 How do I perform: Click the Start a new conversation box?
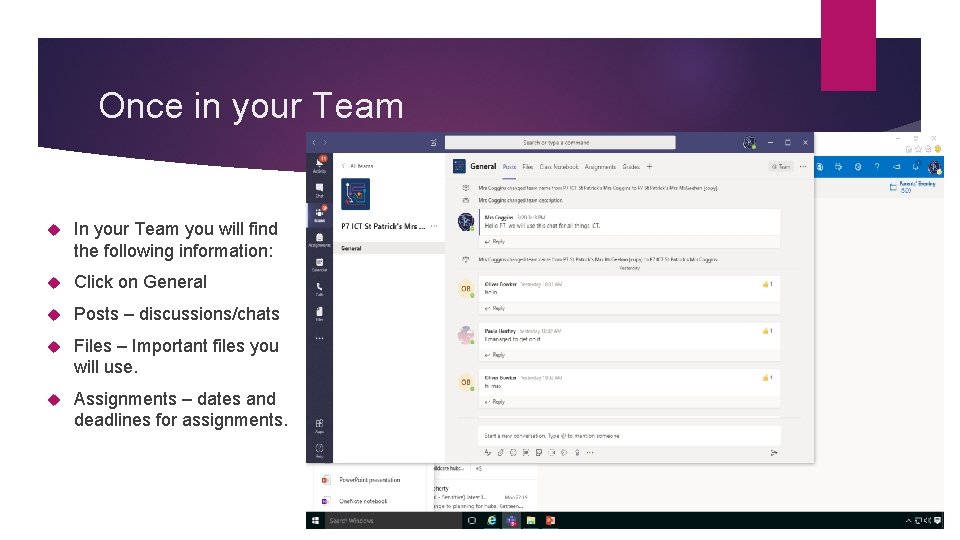tap(629, 436)
